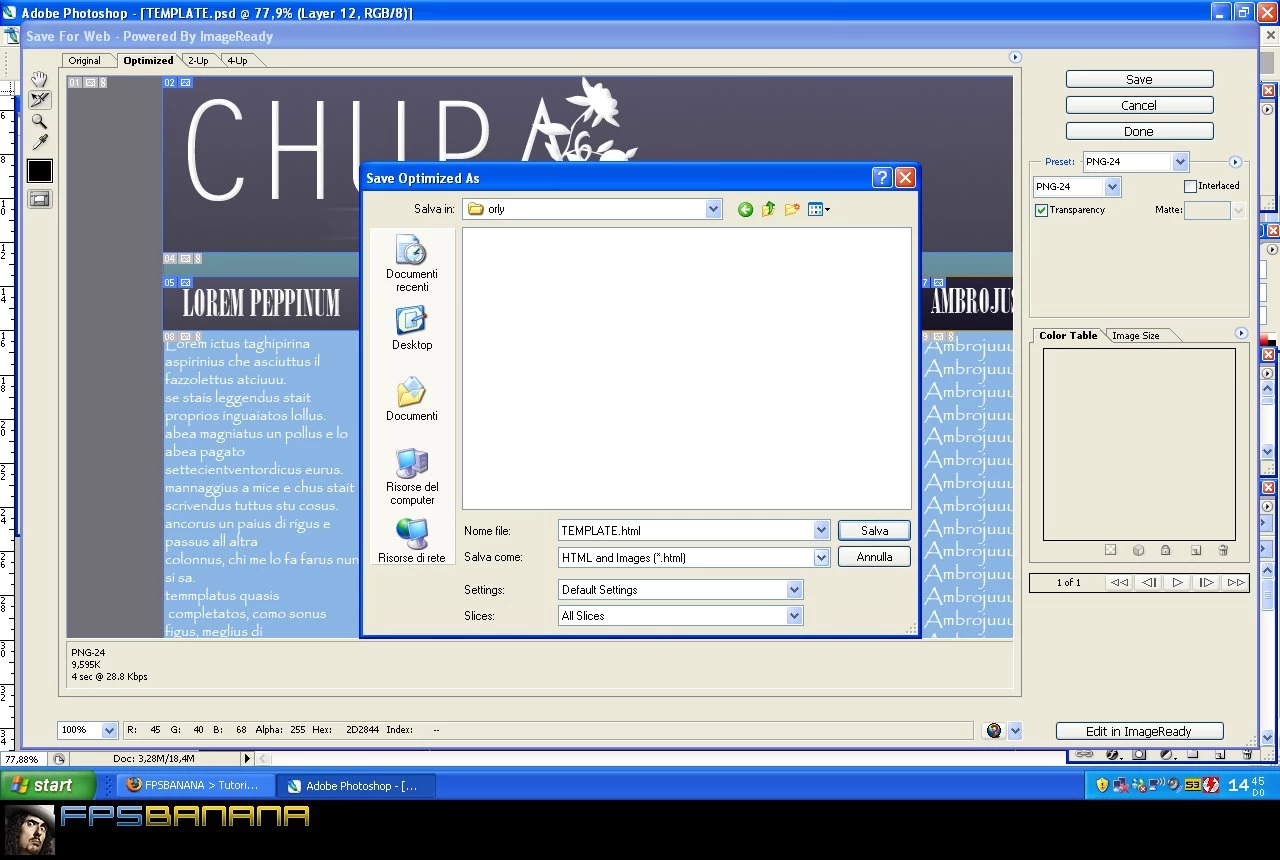
Task: Create a new folder in dialog
Action: (x=792, y=209)
